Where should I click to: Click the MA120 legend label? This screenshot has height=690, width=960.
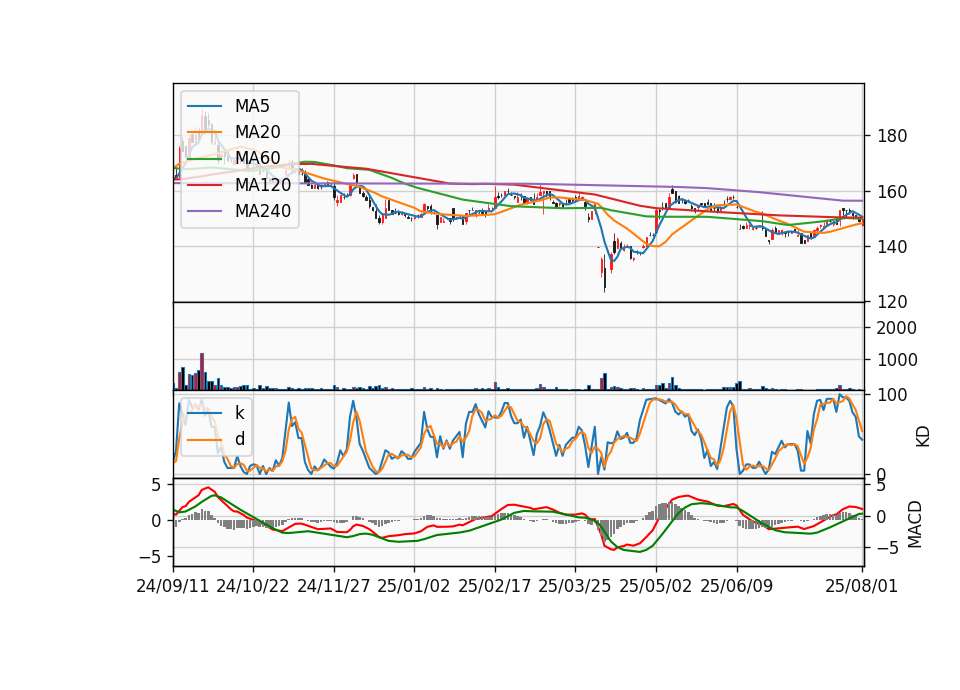[263, 185]
